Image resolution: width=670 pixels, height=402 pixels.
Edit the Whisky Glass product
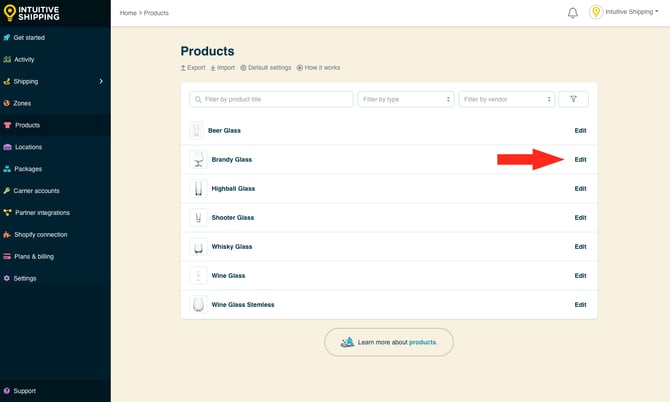[x=580, y=246]
